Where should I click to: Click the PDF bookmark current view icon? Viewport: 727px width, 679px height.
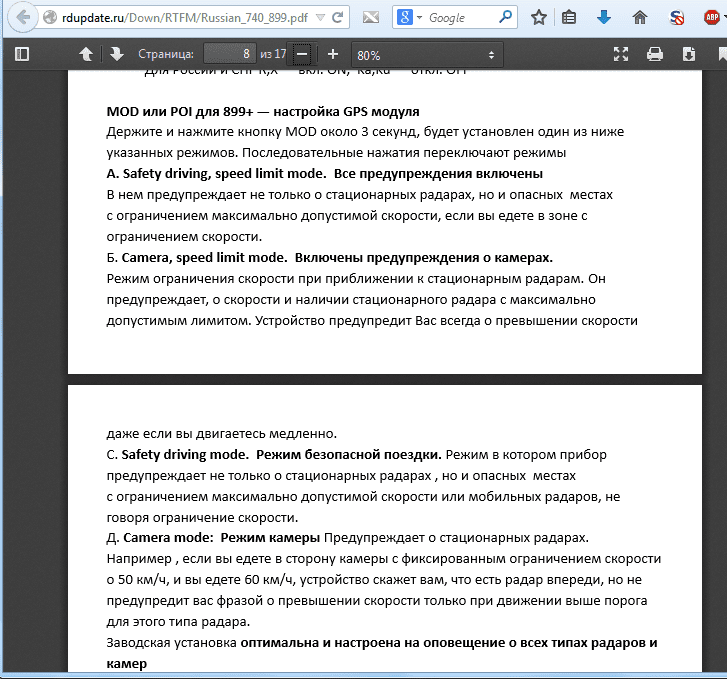[722, 54]
